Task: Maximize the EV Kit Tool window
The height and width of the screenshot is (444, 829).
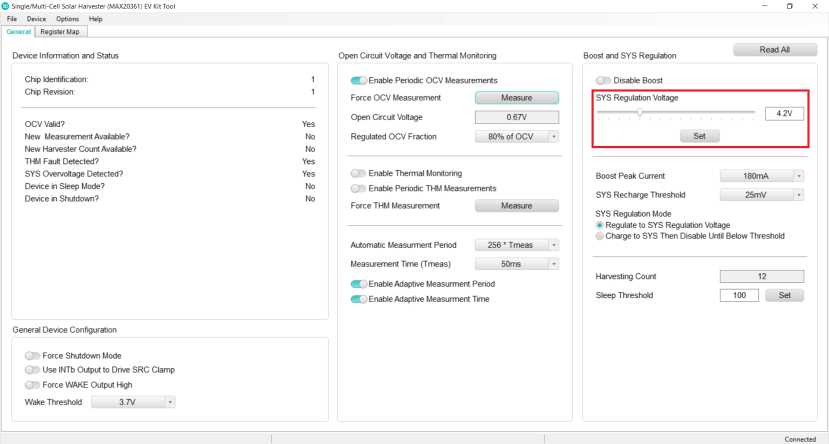Action: [x=790, y=6]
